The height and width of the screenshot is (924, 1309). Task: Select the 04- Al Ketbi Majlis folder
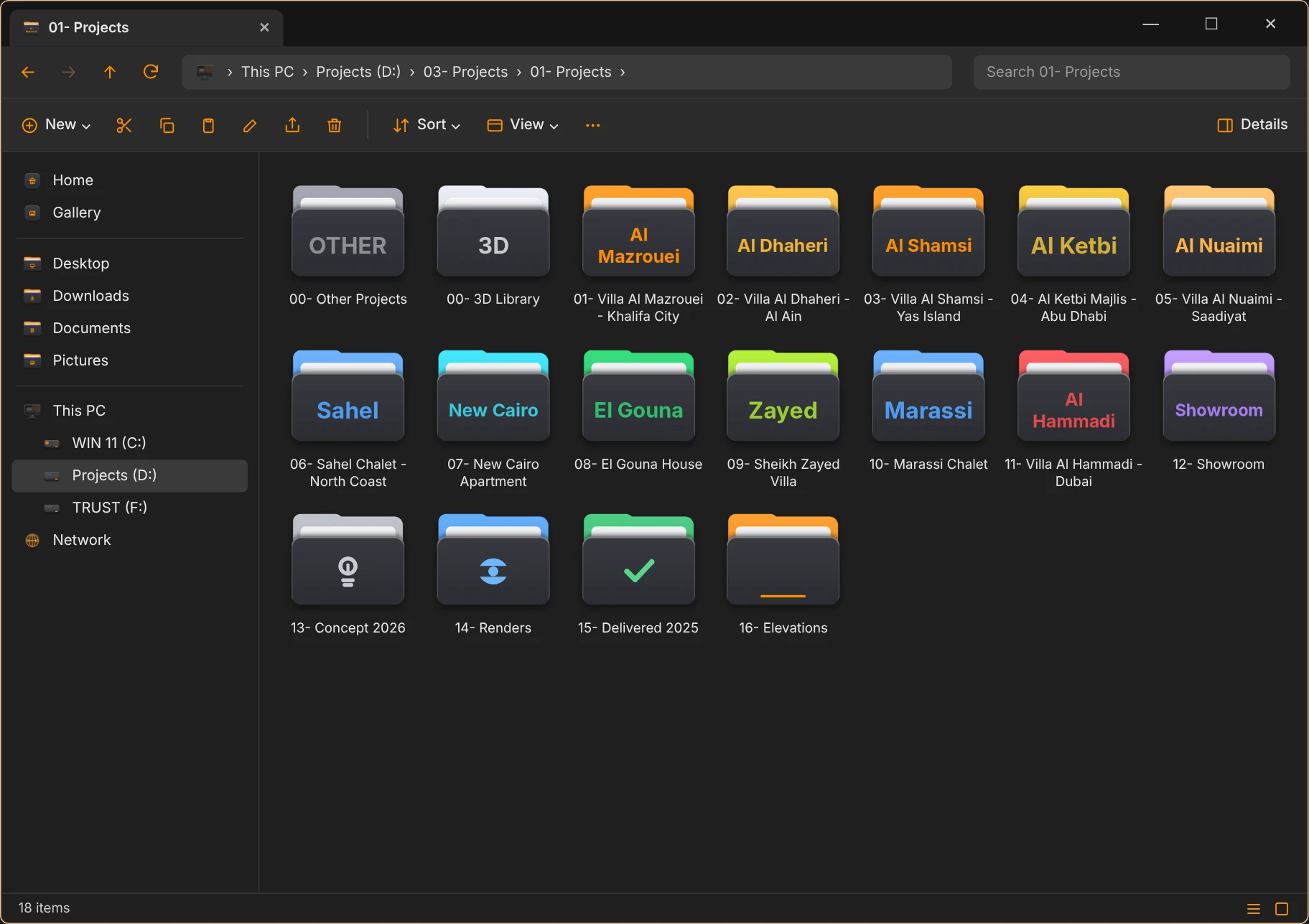[x=1073, y=255]
